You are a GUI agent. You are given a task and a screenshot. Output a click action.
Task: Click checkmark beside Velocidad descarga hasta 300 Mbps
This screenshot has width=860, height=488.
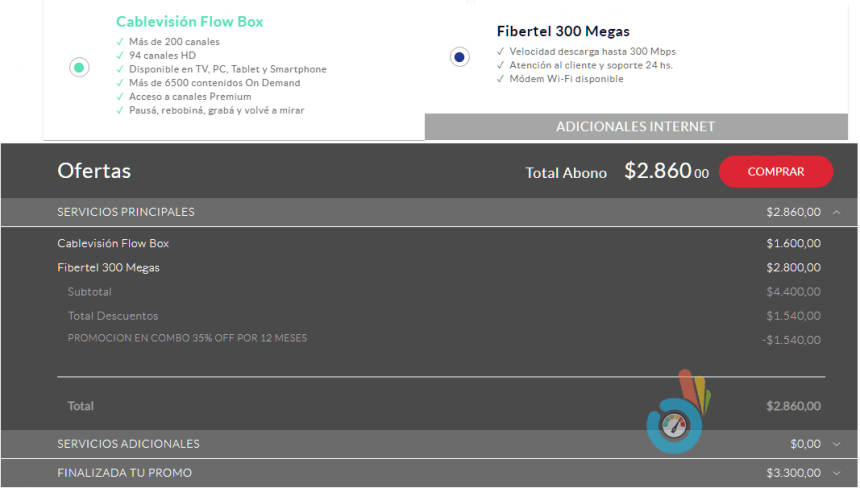pos(500,51)
